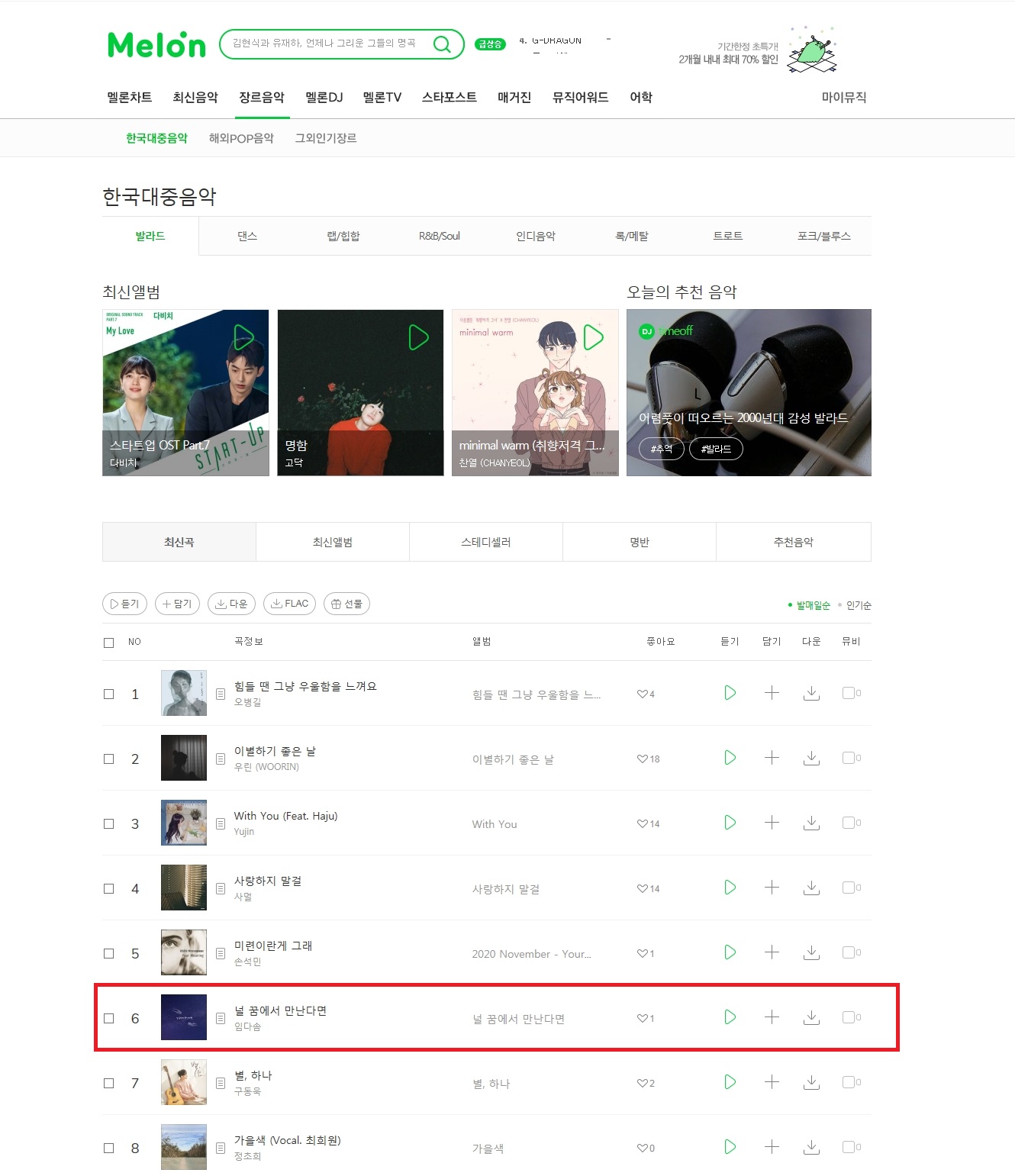
Task: Click the #발라드 hashtag button
Action: tap(716, 449)
